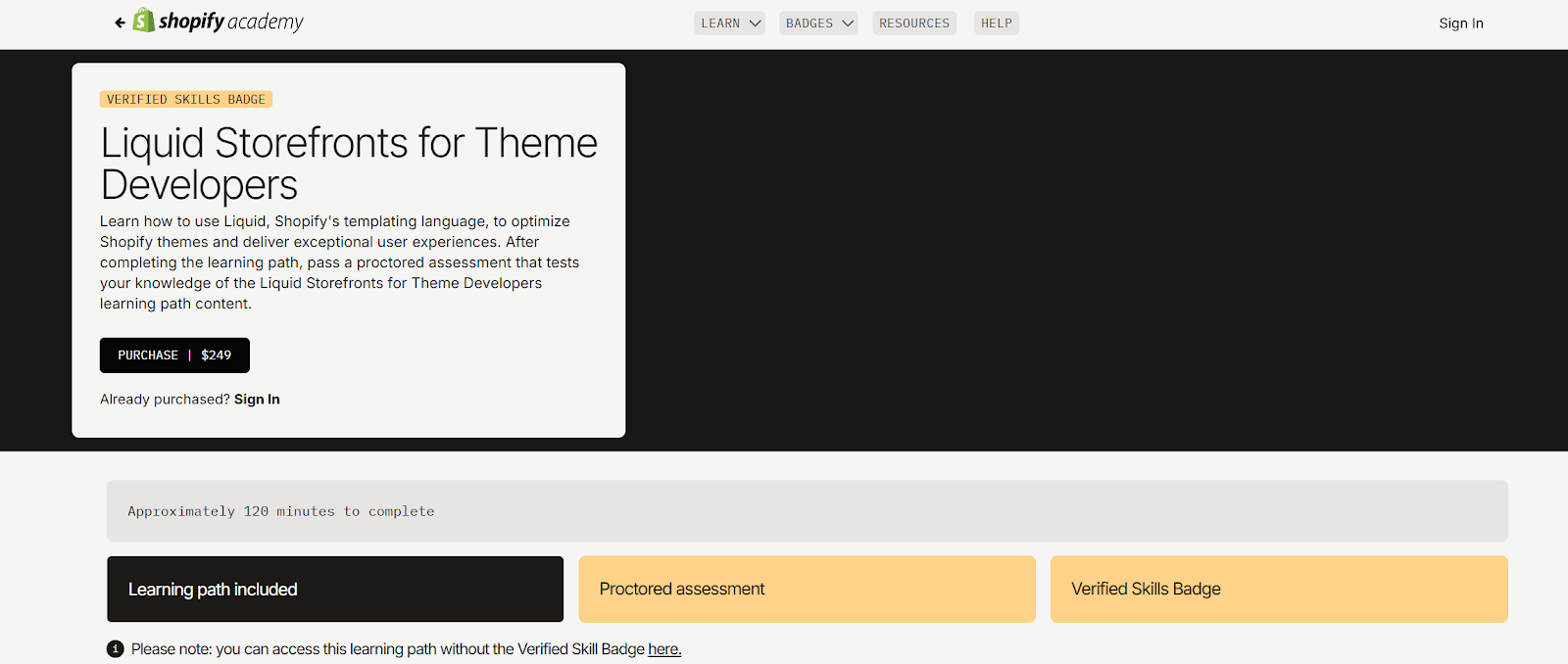Viewport: 1568px width, 664px height.
Task: Click the Already purchased? text
Action: 165,400
